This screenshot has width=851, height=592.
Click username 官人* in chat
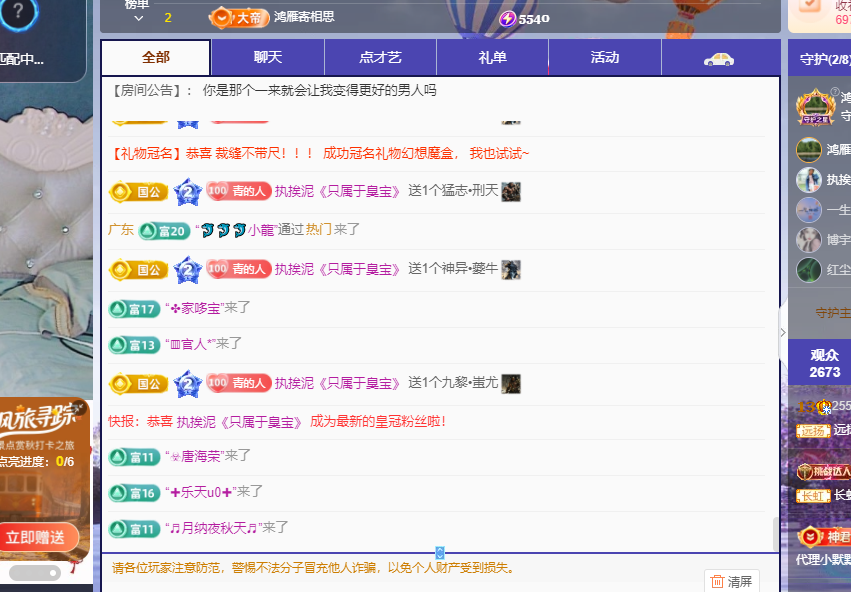[193, 344]
